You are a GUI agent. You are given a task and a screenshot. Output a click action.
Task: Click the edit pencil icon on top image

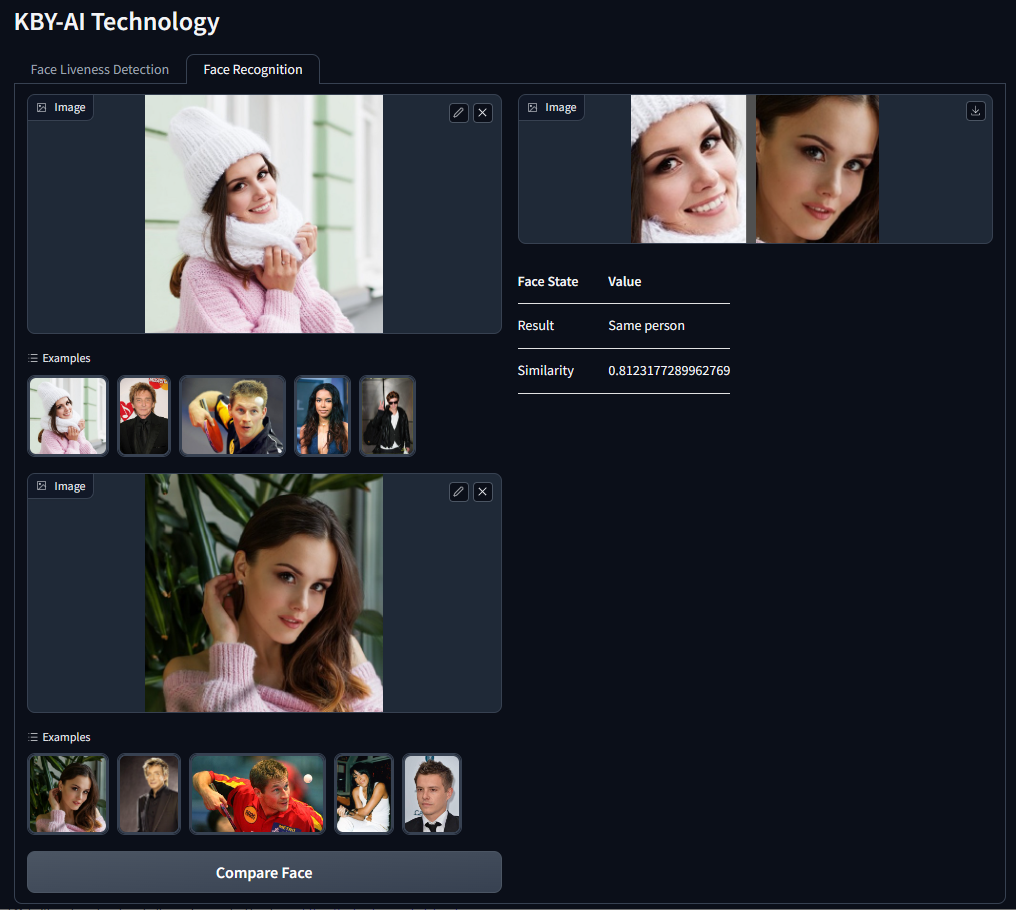point(458,113)
